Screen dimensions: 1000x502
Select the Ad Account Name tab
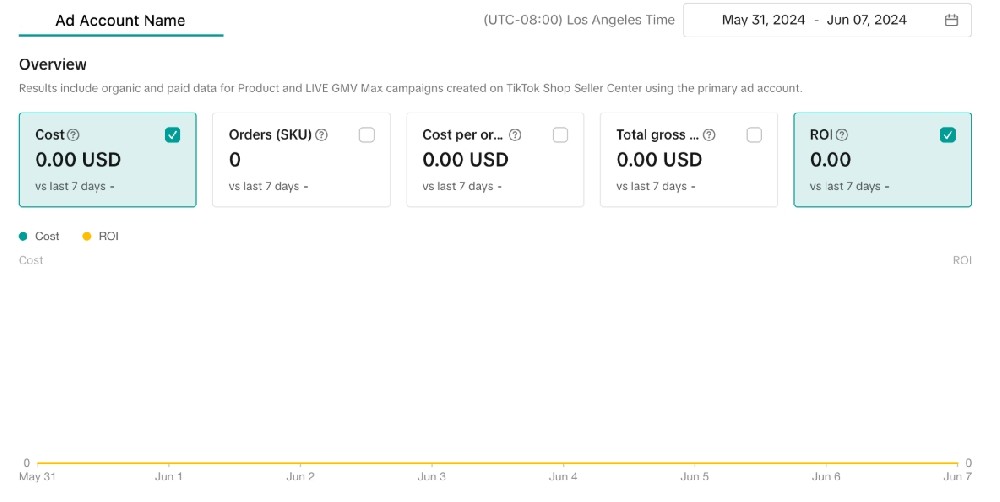[121, 20]
